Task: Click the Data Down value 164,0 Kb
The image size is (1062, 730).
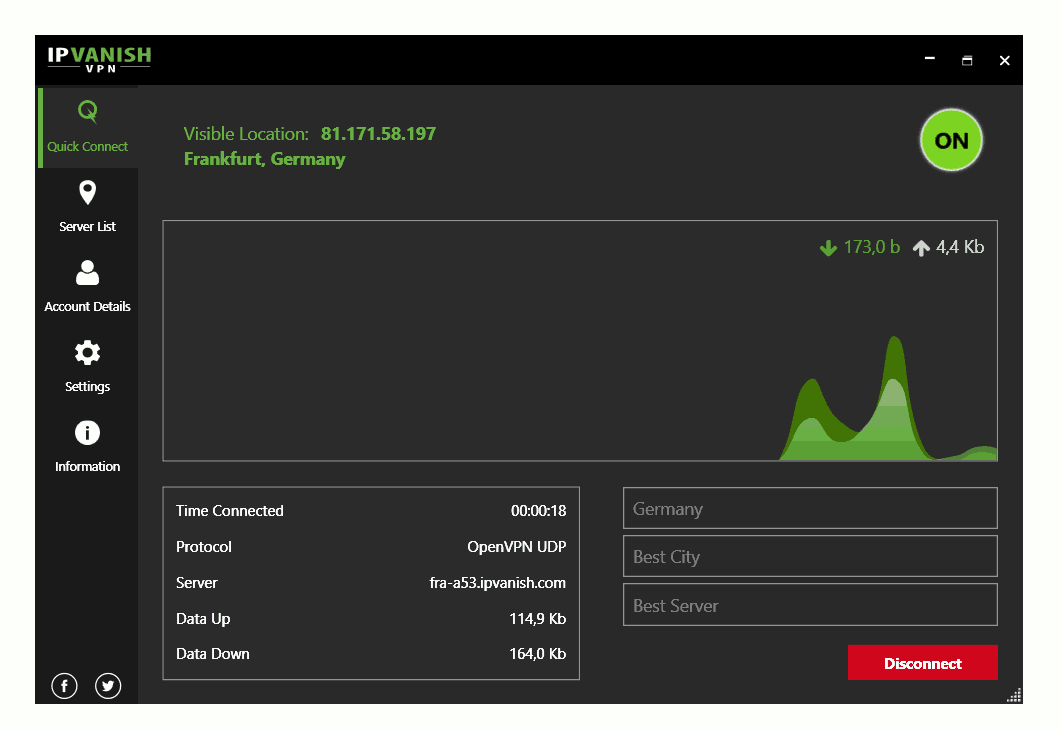Action: 538,653
